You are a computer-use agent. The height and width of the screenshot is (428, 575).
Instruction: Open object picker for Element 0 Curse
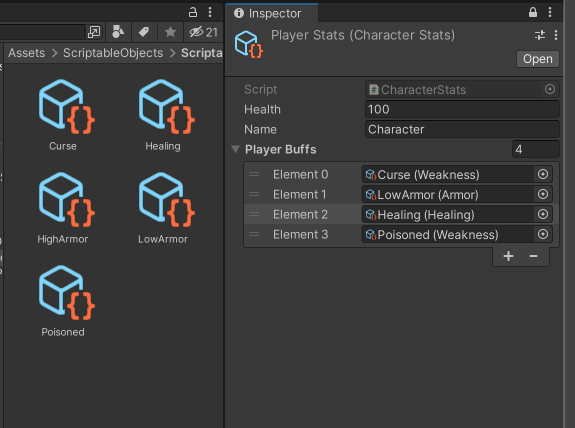point(543,174)
